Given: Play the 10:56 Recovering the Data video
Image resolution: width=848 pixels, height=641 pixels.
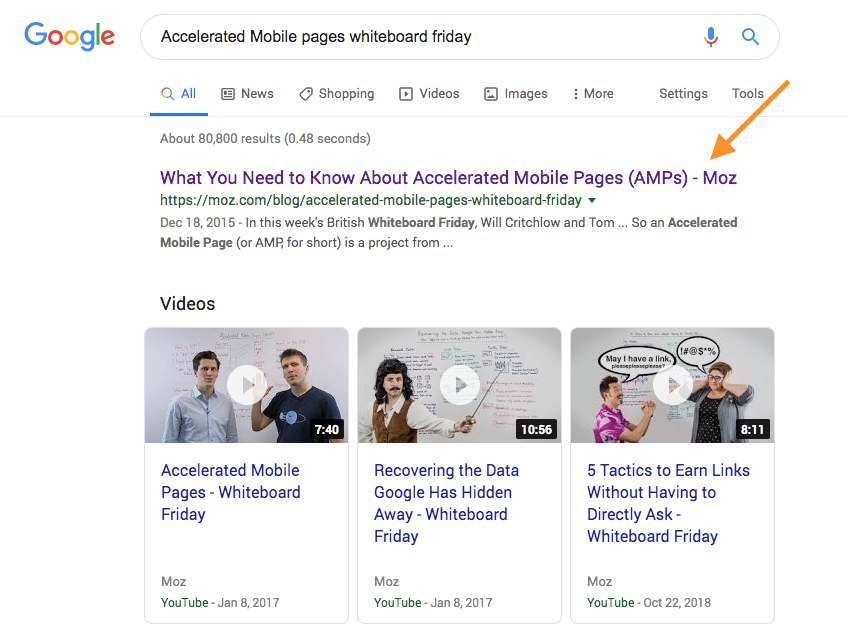Looking at the screenshot, I should pos(460,385).
